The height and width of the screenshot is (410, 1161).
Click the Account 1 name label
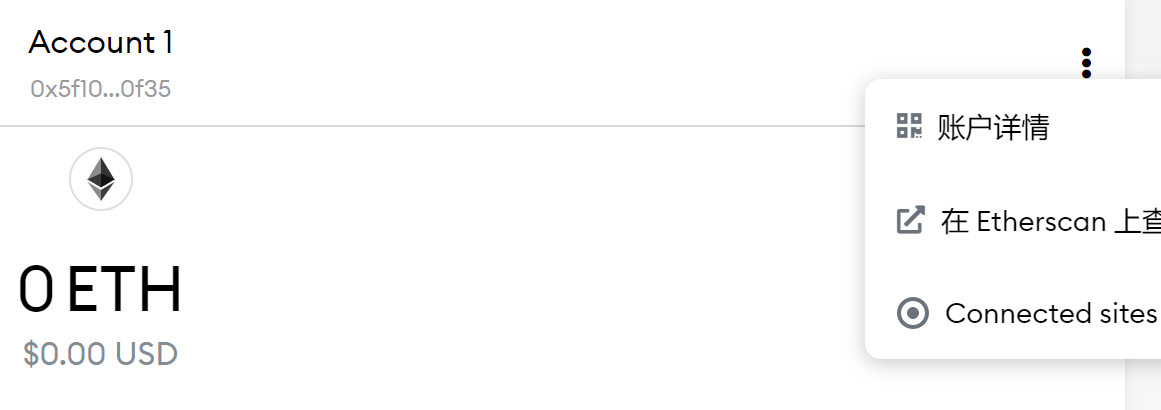(x=101, y=43)
